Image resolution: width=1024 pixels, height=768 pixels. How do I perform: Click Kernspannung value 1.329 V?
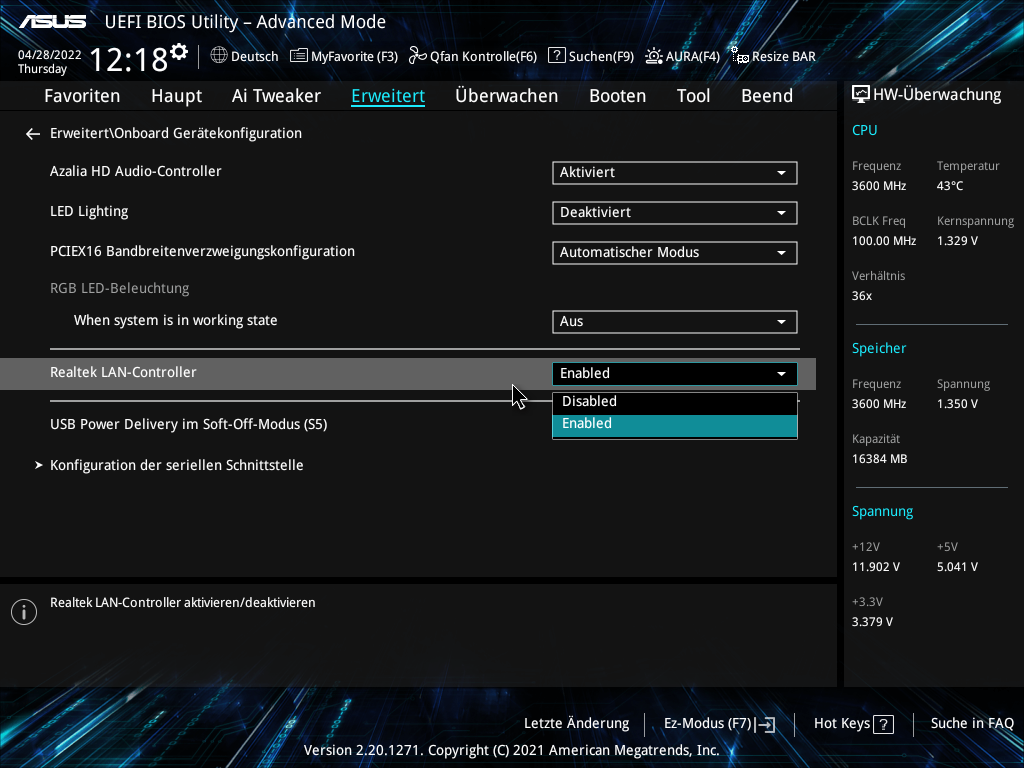tap(957, 241)
